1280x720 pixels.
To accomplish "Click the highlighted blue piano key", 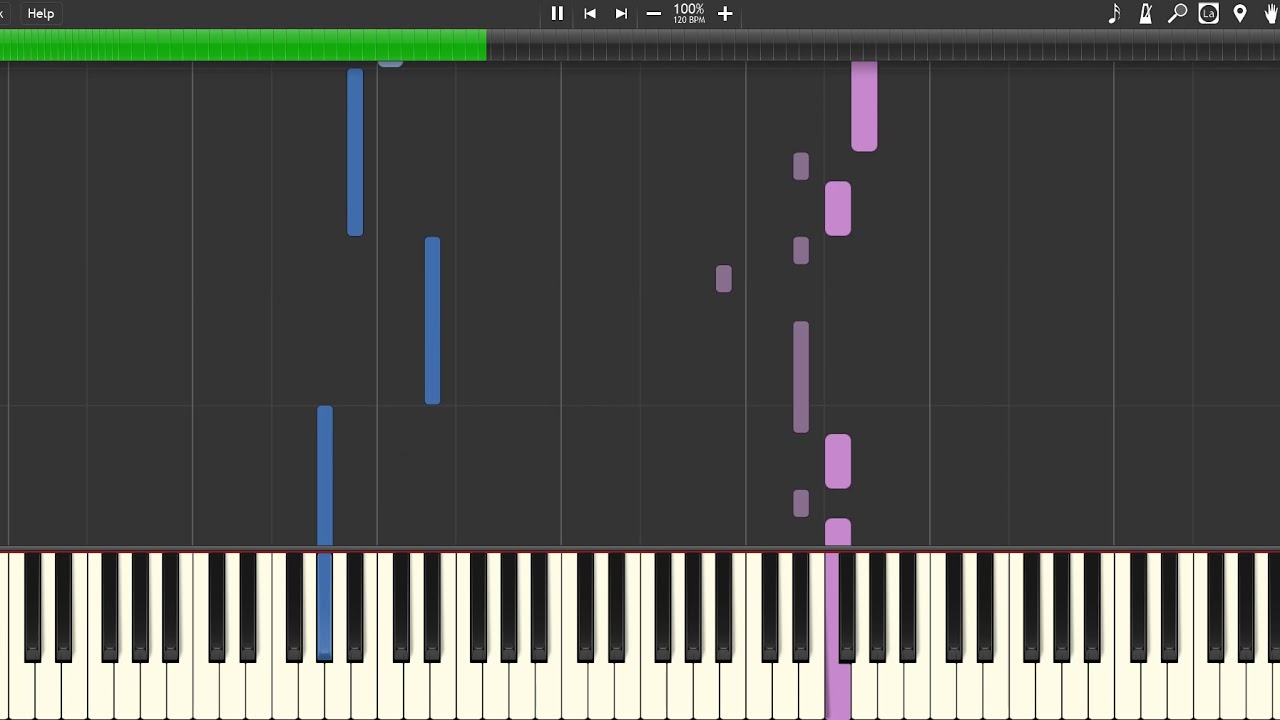I will pyautogui.click(x=324, y=607).
